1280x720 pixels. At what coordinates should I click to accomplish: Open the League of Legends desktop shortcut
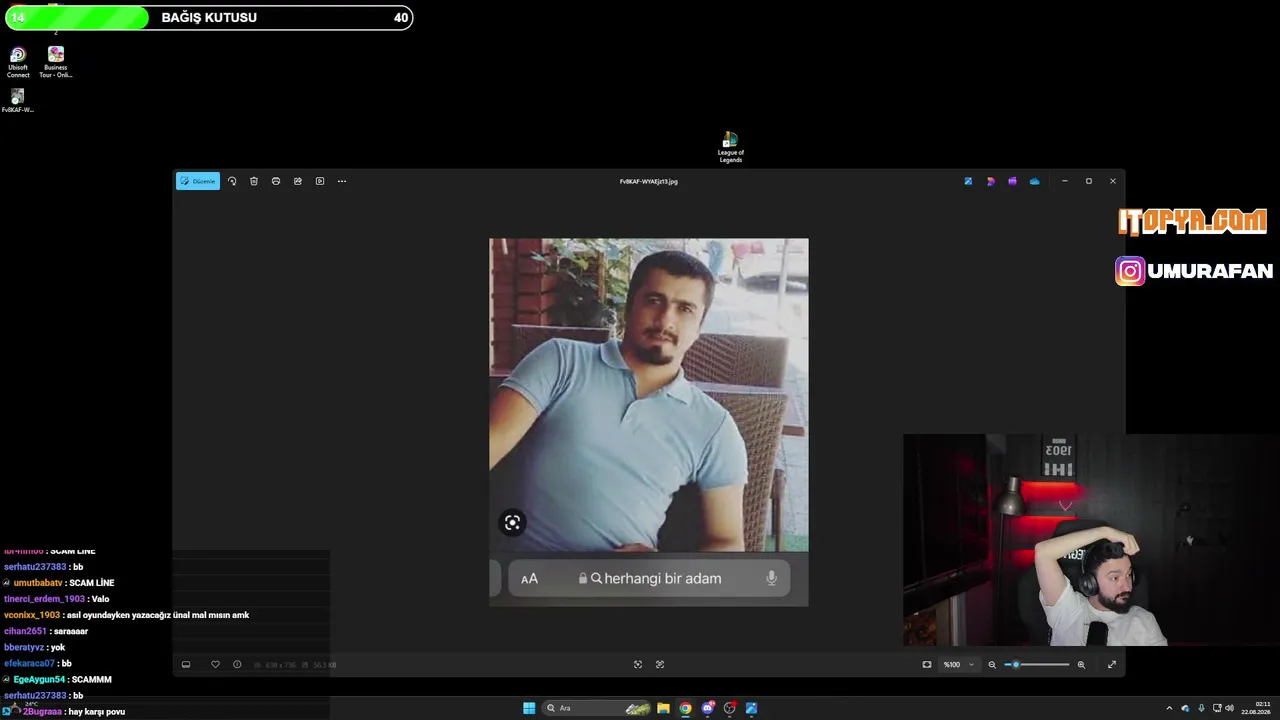(731, 147)
